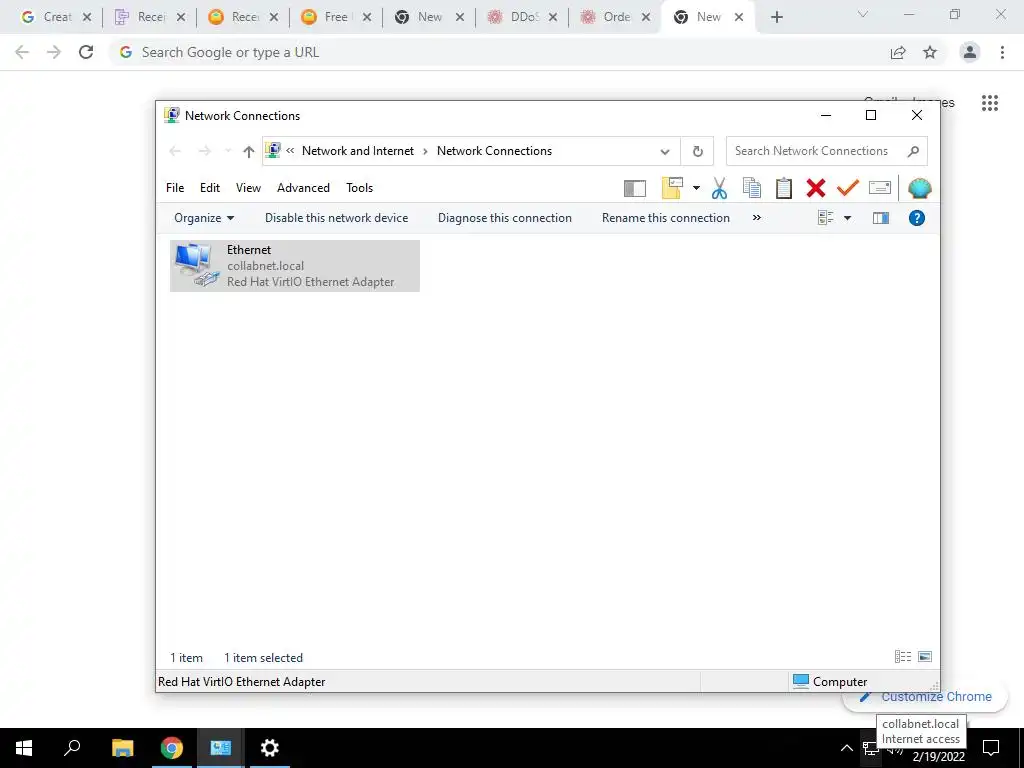Switch to details view in the status bar
This screenshot has height=768, width=1024.
[903, 656]
